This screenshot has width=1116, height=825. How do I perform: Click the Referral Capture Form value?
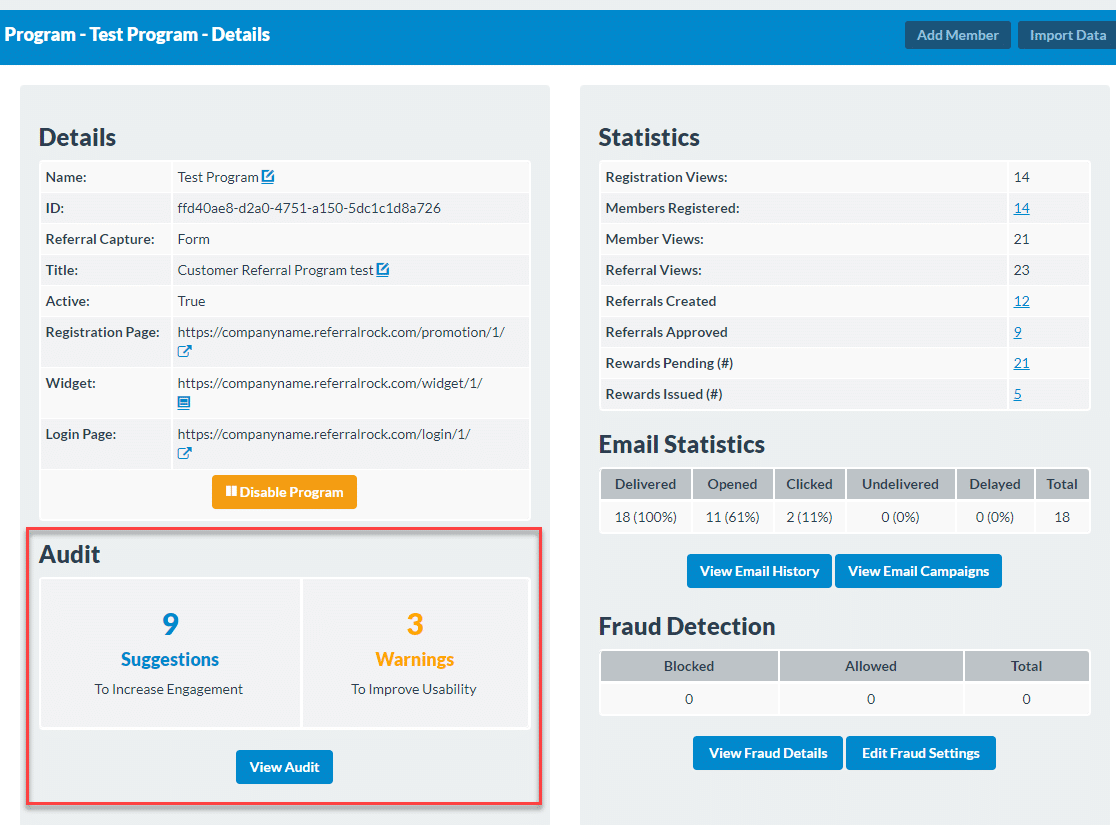194,239
